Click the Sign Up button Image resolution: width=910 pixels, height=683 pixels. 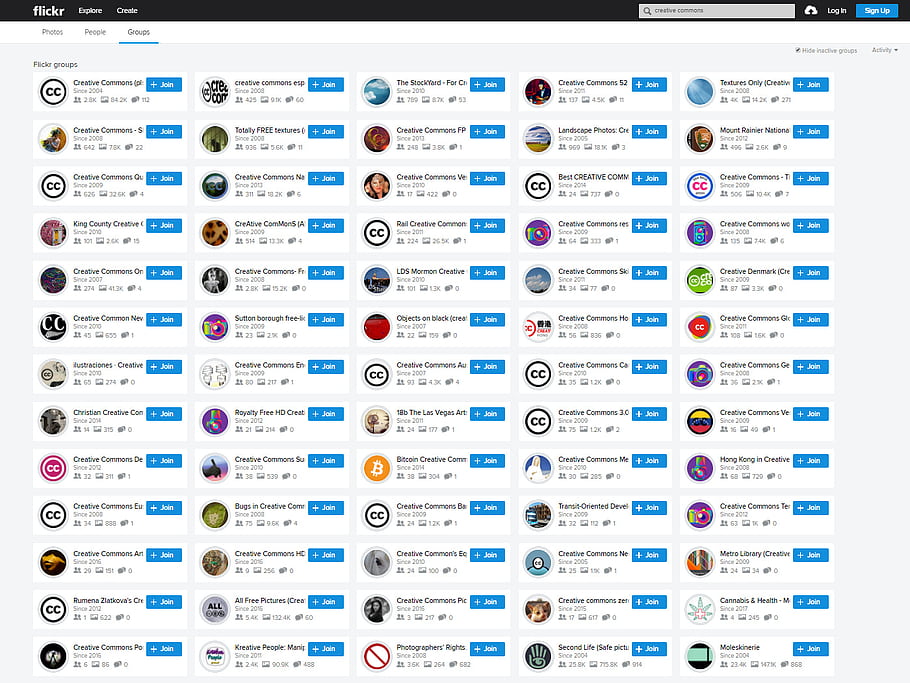click(x=877, y=10)
